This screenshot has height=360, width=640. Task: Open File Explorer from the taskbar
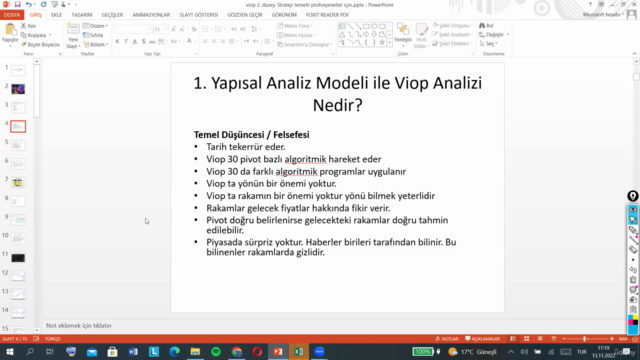(195, 351)
